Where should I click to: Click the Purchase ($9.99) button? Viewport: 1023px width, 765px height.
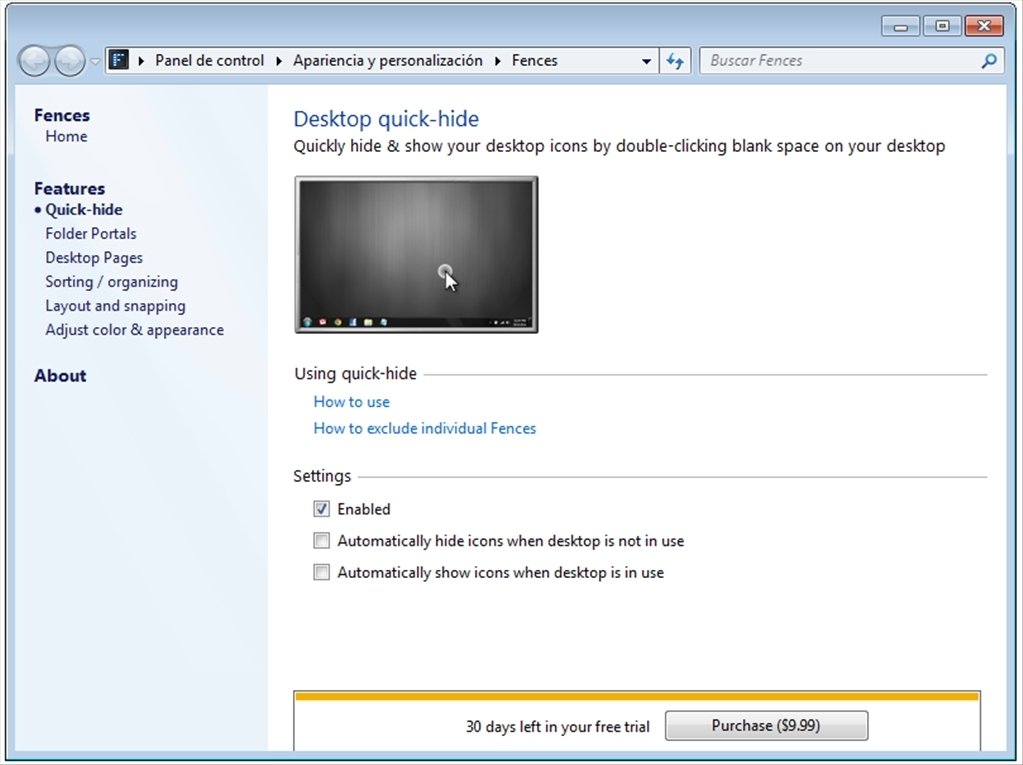tap(766, 725)
